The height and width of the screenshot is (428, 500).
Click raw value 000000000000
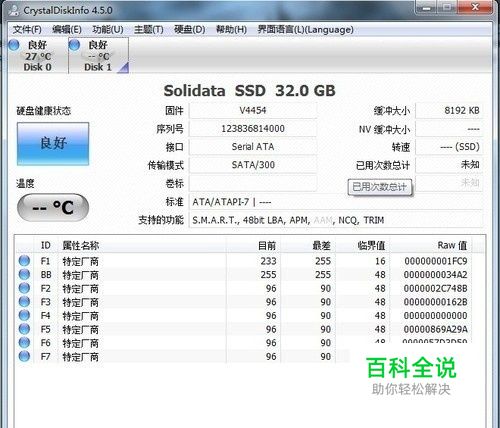click(436, 316)
